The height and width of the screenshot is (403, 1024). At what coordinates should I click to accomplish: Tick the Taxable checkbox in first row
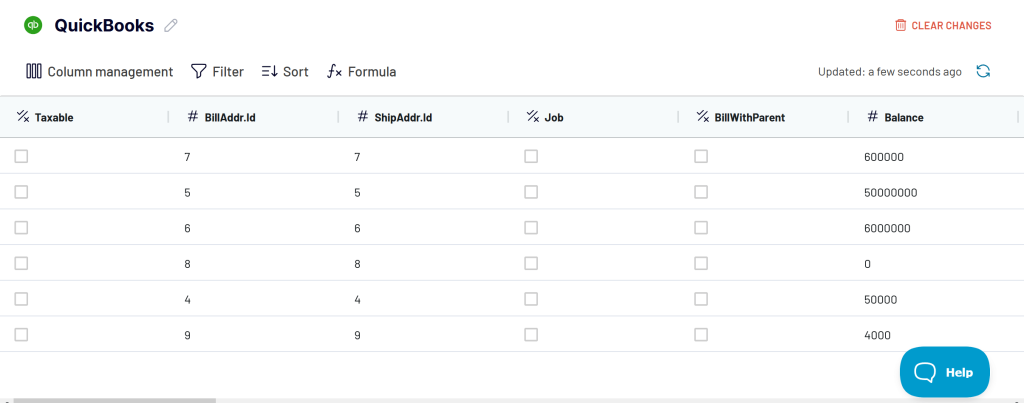[x=22, y=156]
